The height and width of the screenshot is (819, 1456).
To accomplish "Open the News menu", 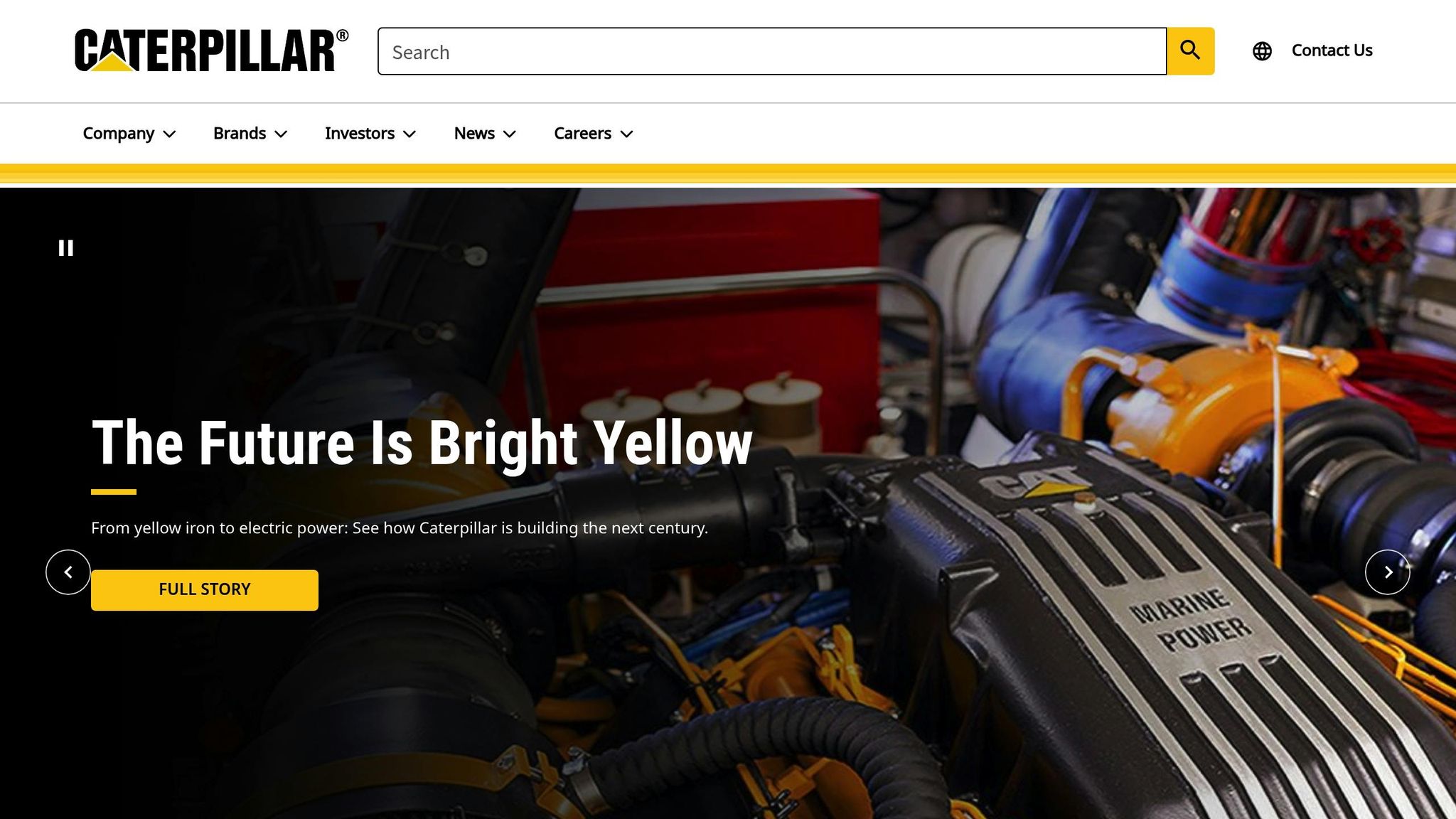I will pyautogui.click(x=473, y=134).
